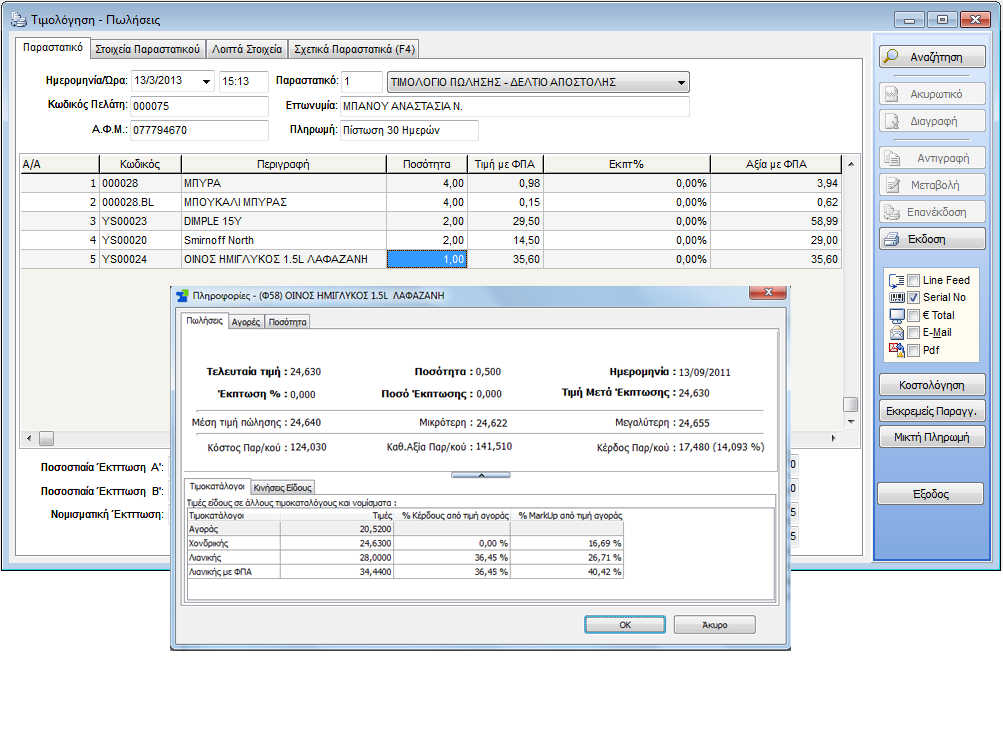Click the grid scroll-up arrow
The image size is (1003, 756).
point(851,164)
